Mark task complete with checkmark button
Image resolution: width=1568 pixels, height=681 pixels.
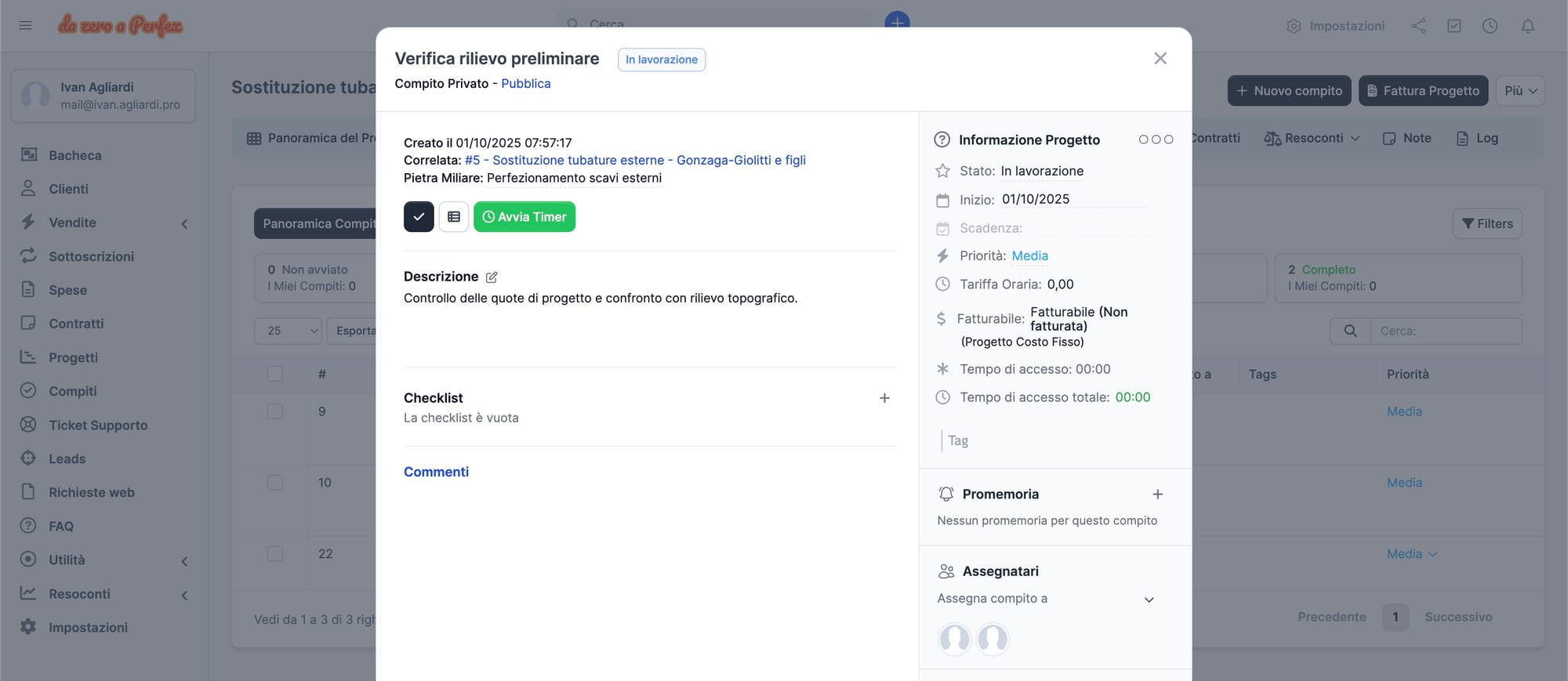pyautogui.click(x=419, y=217)
